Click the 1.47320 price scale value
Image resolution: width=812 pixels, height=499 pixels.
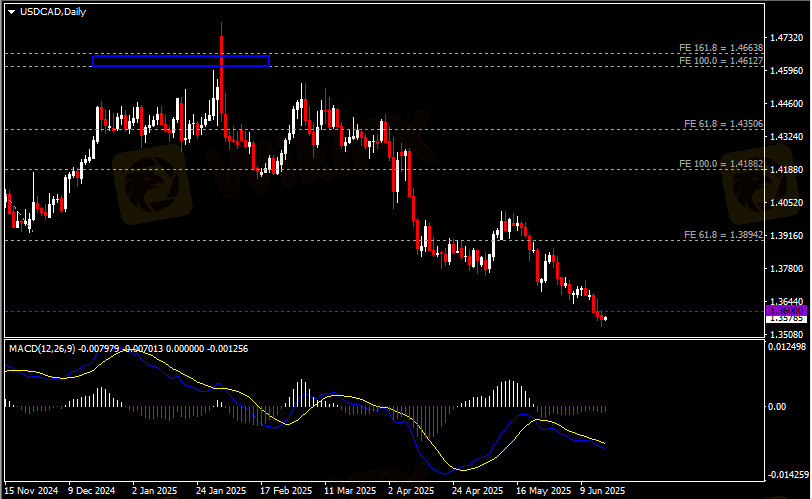pyautogui.click(x=787, y=38)
